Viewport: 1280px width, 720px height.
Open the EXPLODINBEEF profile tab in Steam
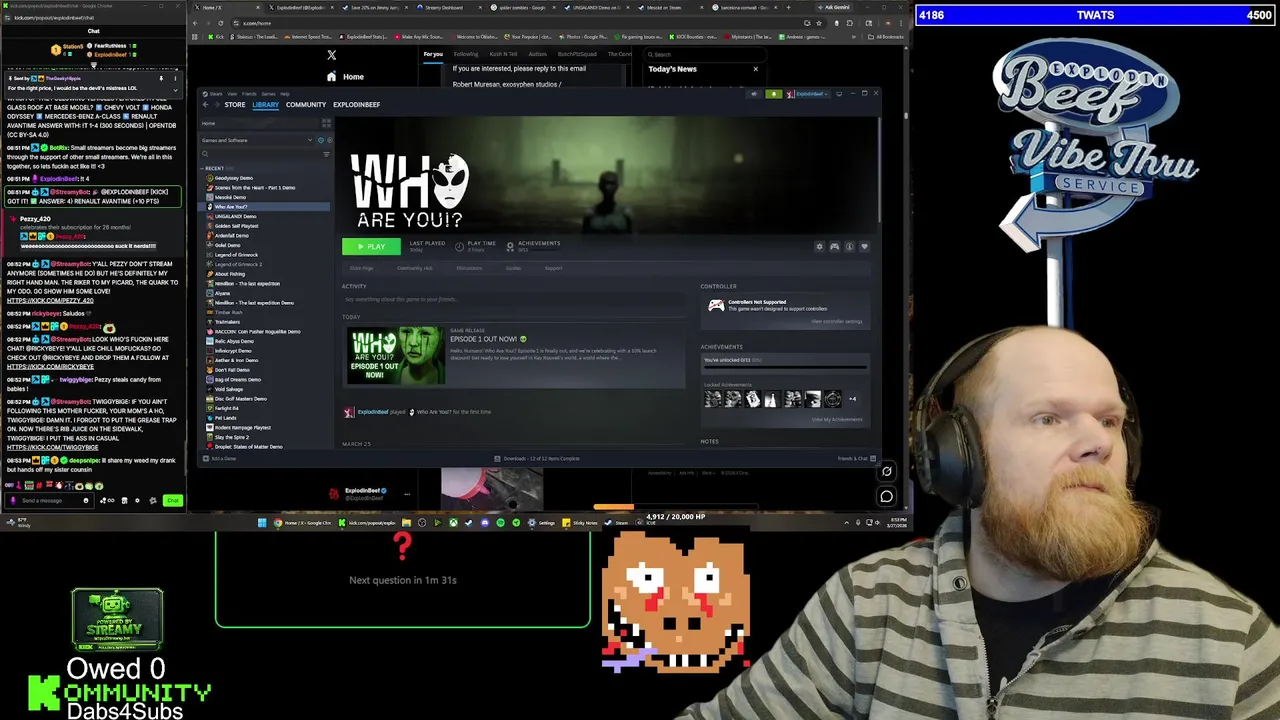[x=357, y=104]
